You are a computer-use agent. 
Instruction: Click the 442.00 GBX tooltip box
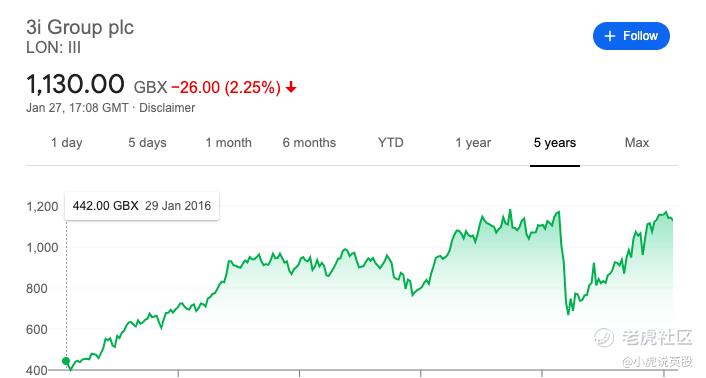pos(142,206)
